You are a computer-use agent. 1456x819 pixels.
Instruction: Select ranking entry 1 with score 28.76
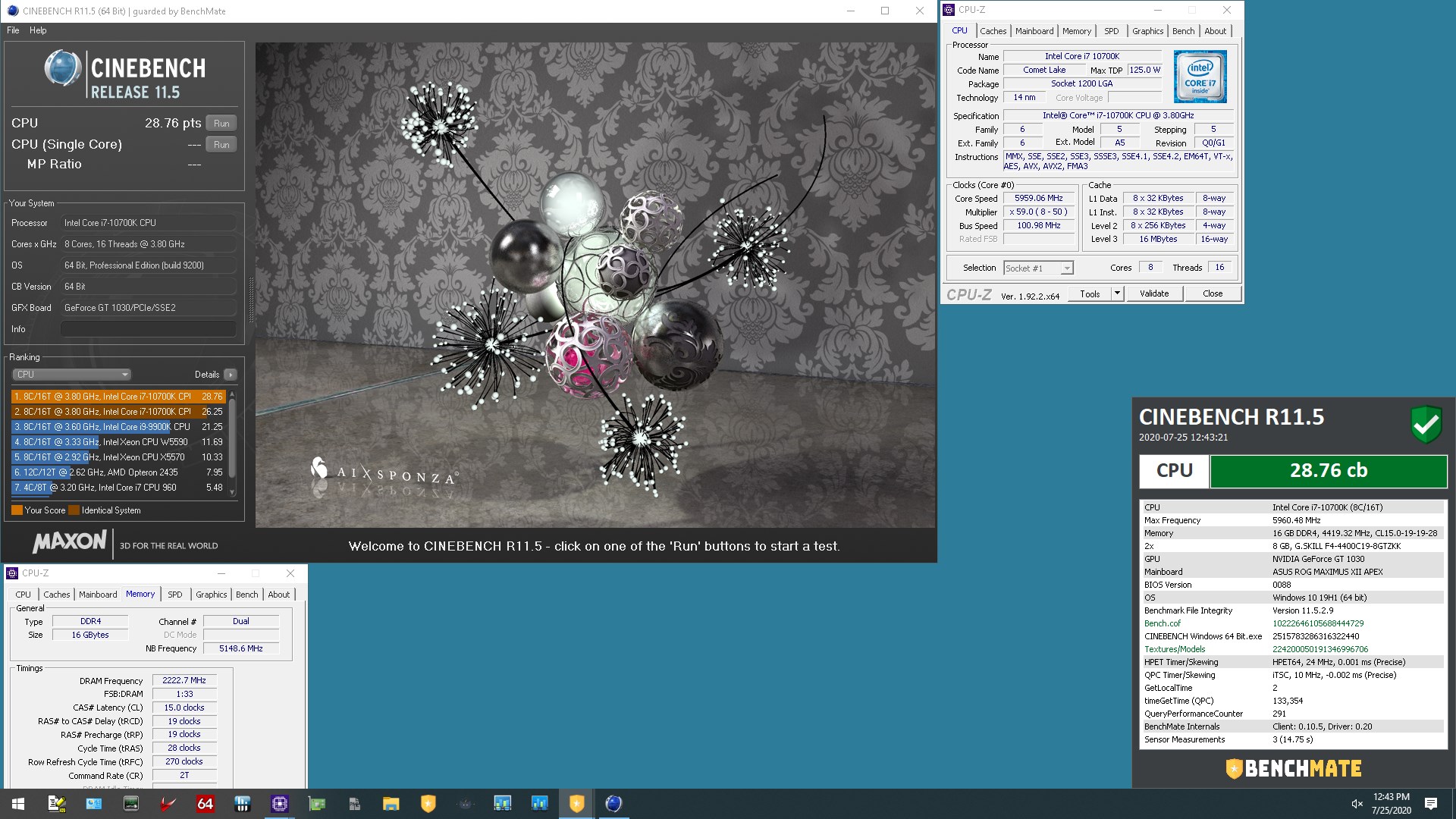[118, 397]
